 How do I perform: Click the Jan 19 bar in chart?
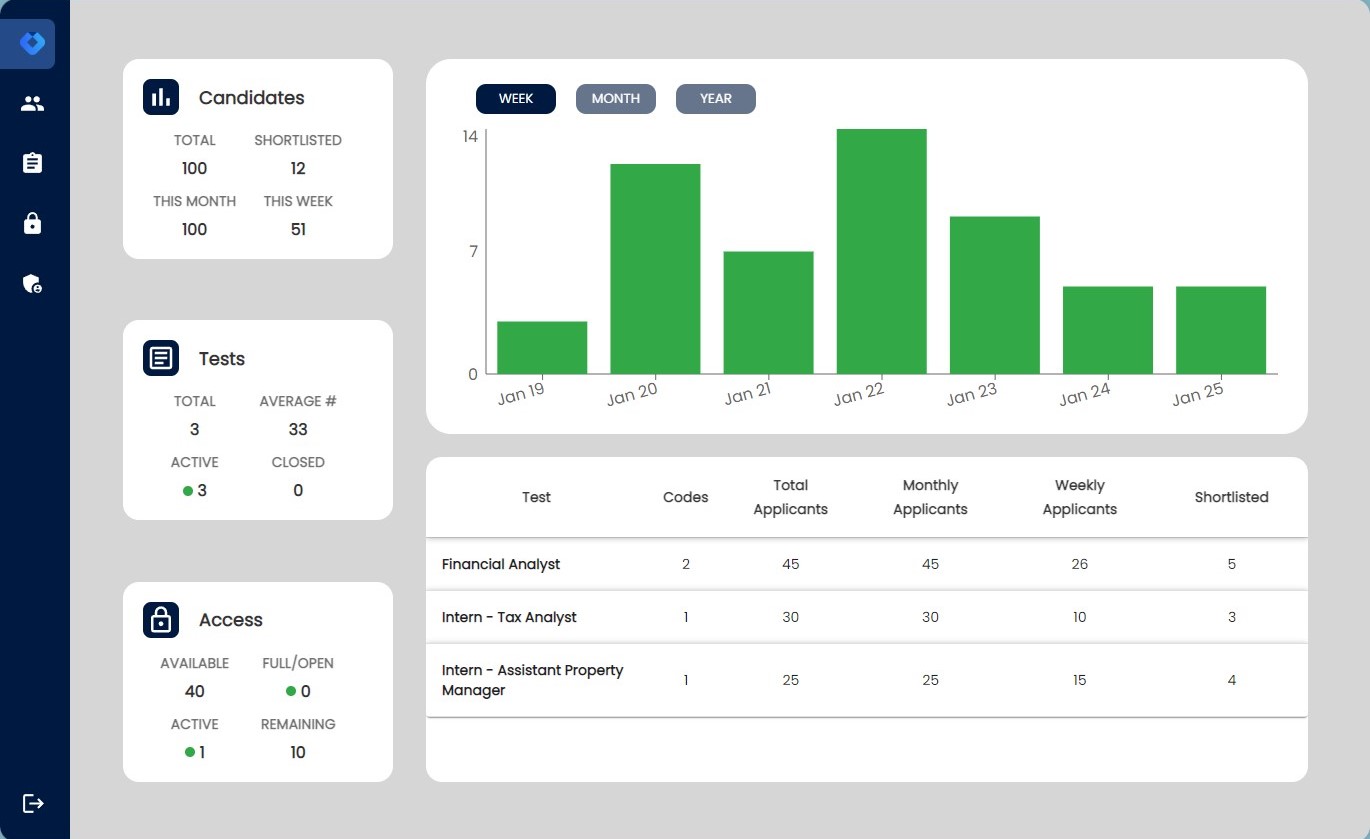click(x=541, y=348)
